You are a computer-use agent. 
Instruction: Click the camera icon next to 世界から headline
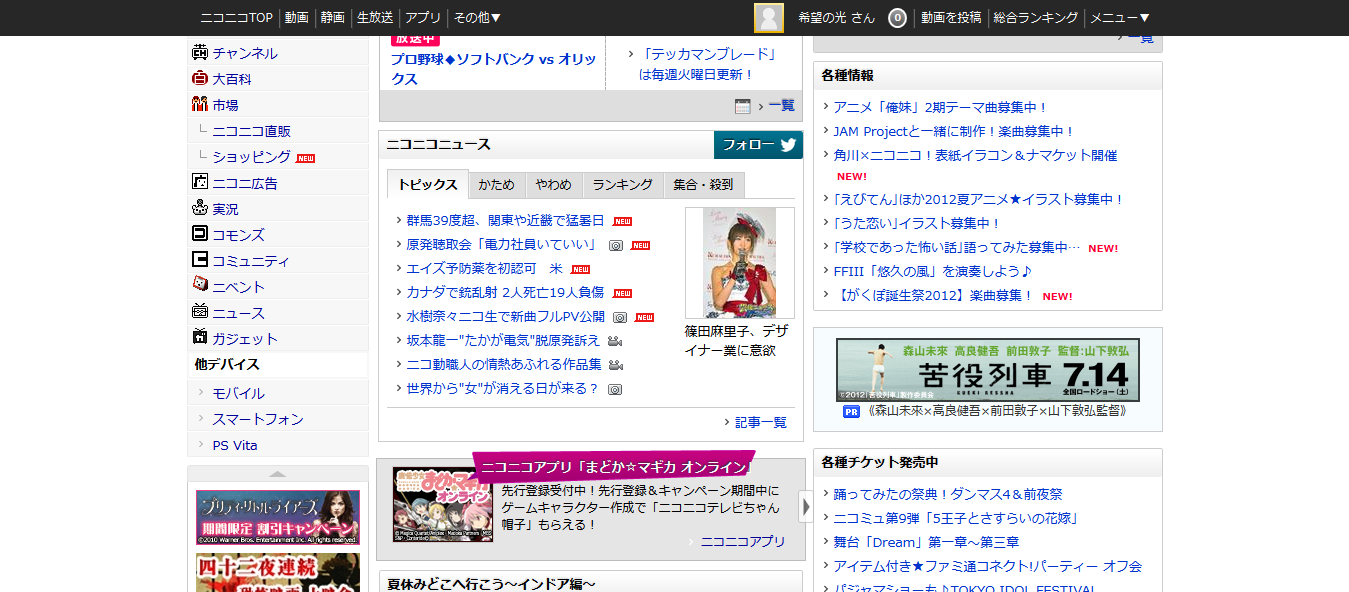[x=615, y=389]
